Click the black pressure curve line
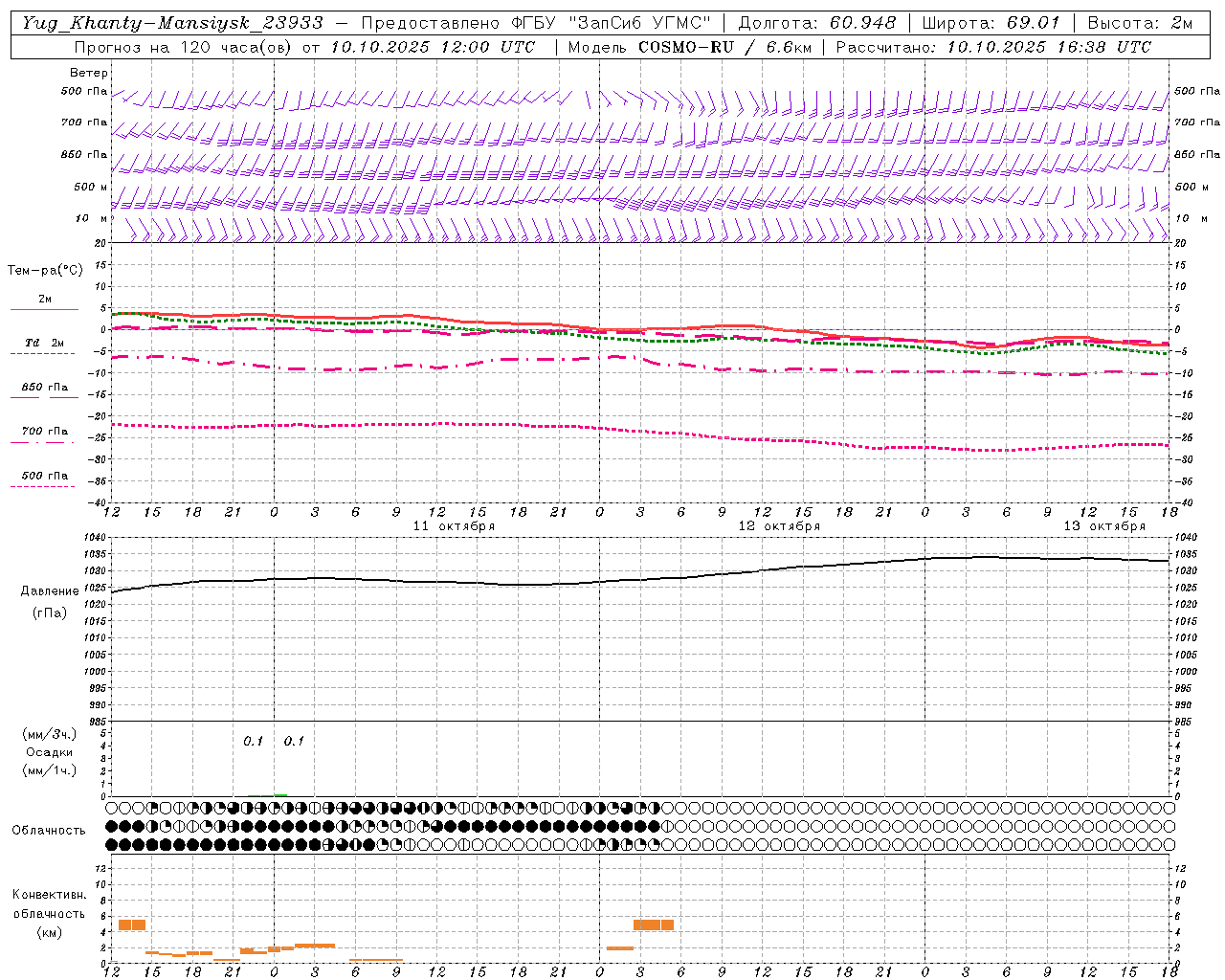1225x980 pixels. pos(641,578)
